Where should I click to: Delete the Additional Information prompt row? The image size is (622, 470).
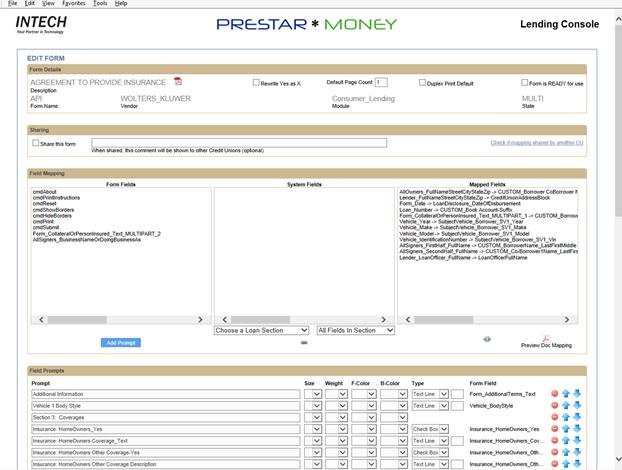555,394
